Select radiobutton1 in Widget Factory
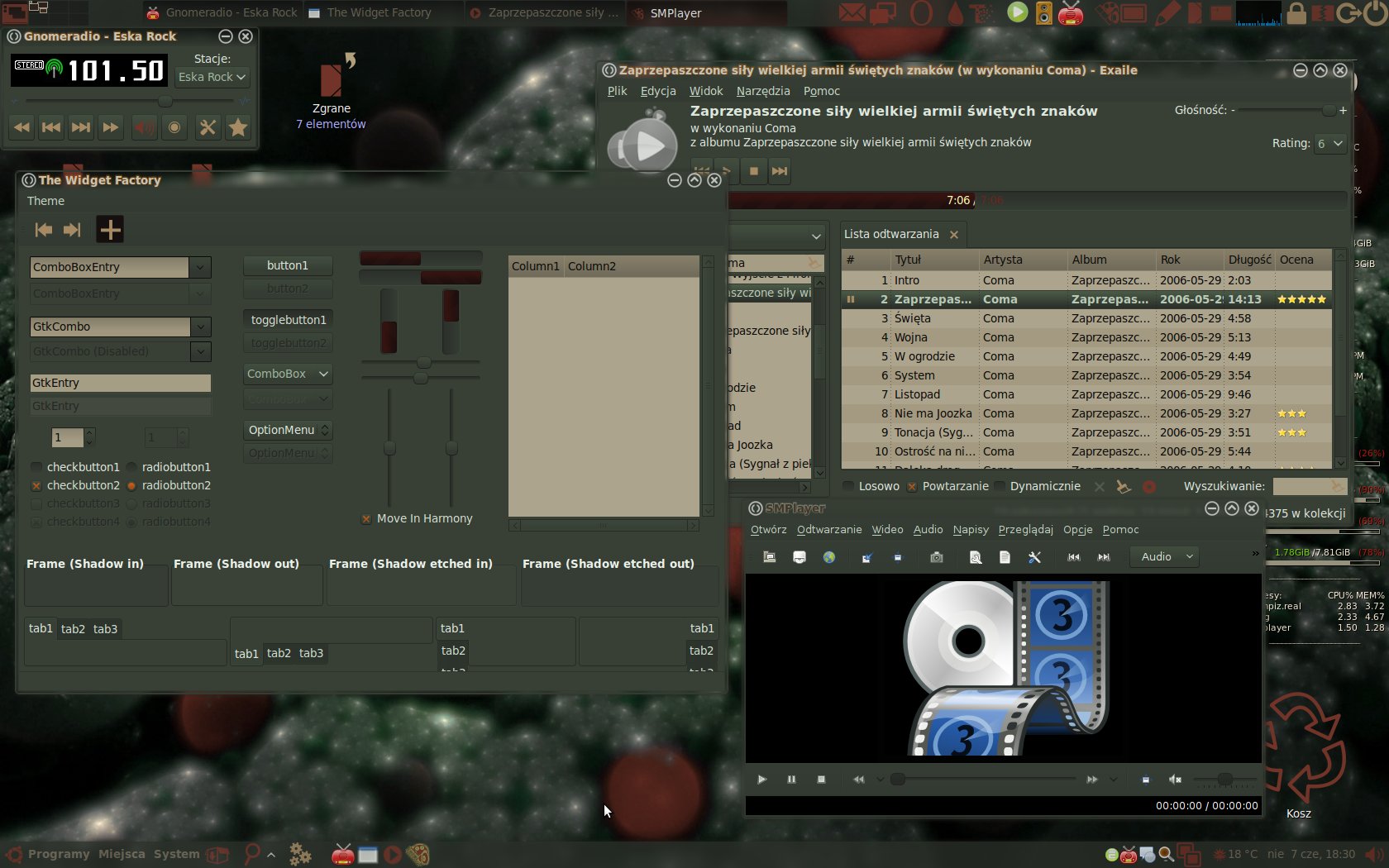The height and width of the screenshot is (868, 1389). 131,467
